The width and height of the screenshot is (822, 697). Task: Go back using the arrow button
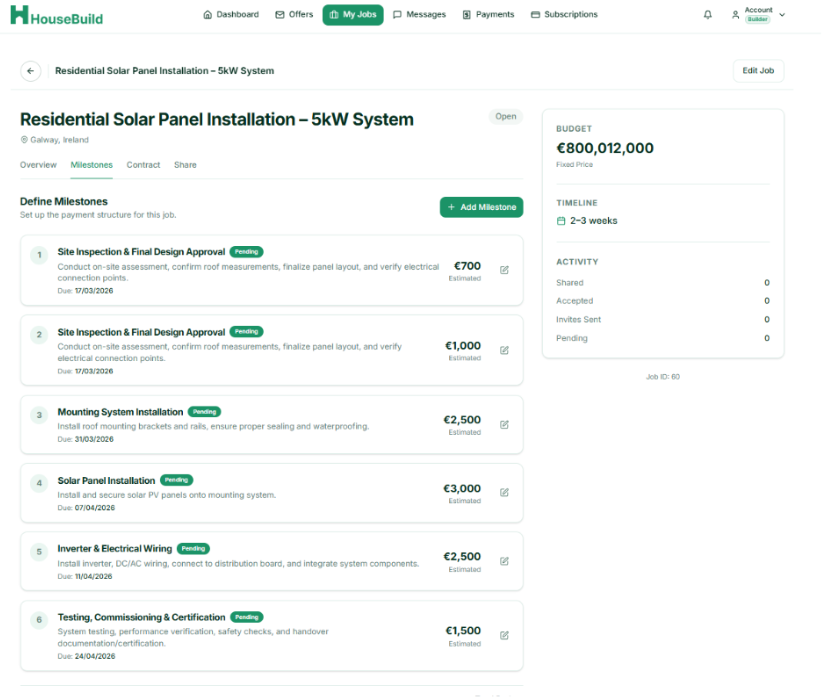click(31, 71)
